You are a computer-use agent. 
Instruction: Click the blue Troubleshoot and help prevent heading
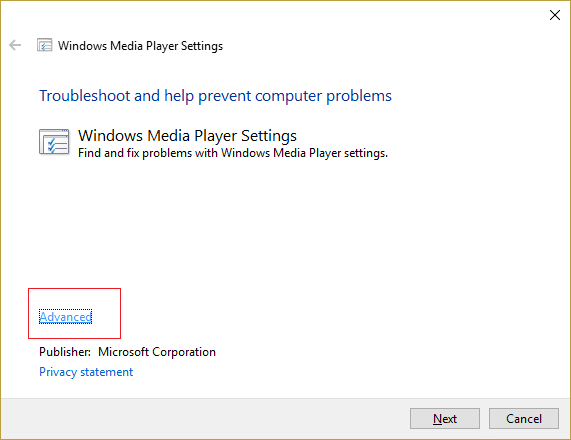(x=215, y=96)
